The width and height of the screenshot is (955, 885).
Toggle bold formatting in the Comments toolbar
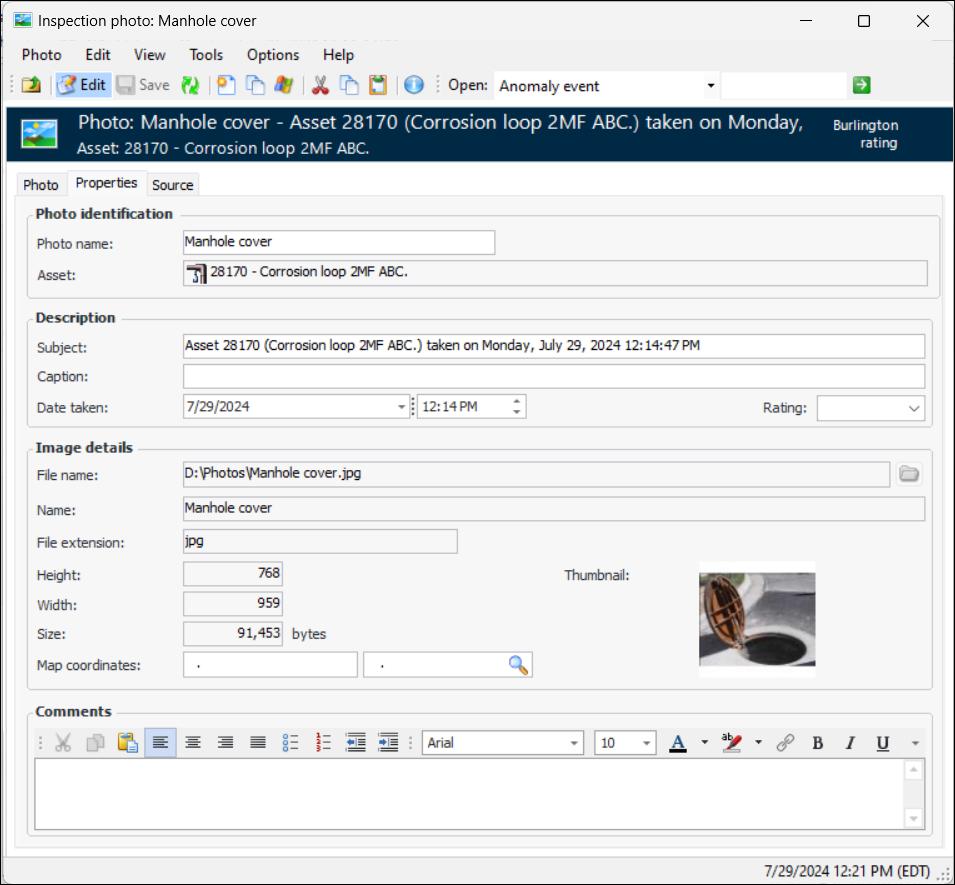[x=818, y=743]
